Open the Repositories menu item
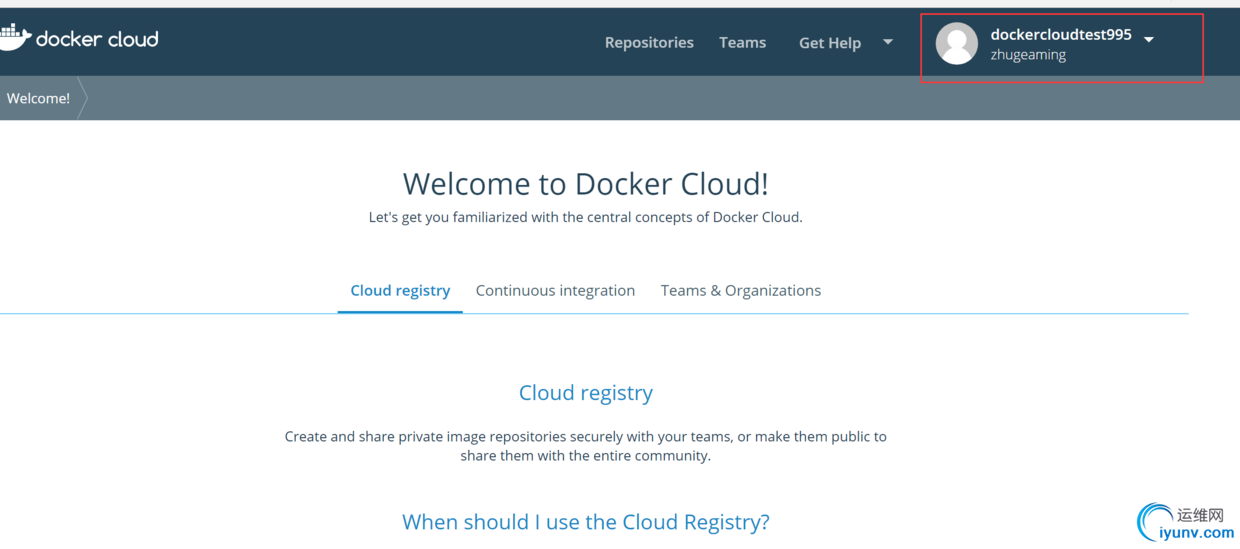 tap(649, 42)
